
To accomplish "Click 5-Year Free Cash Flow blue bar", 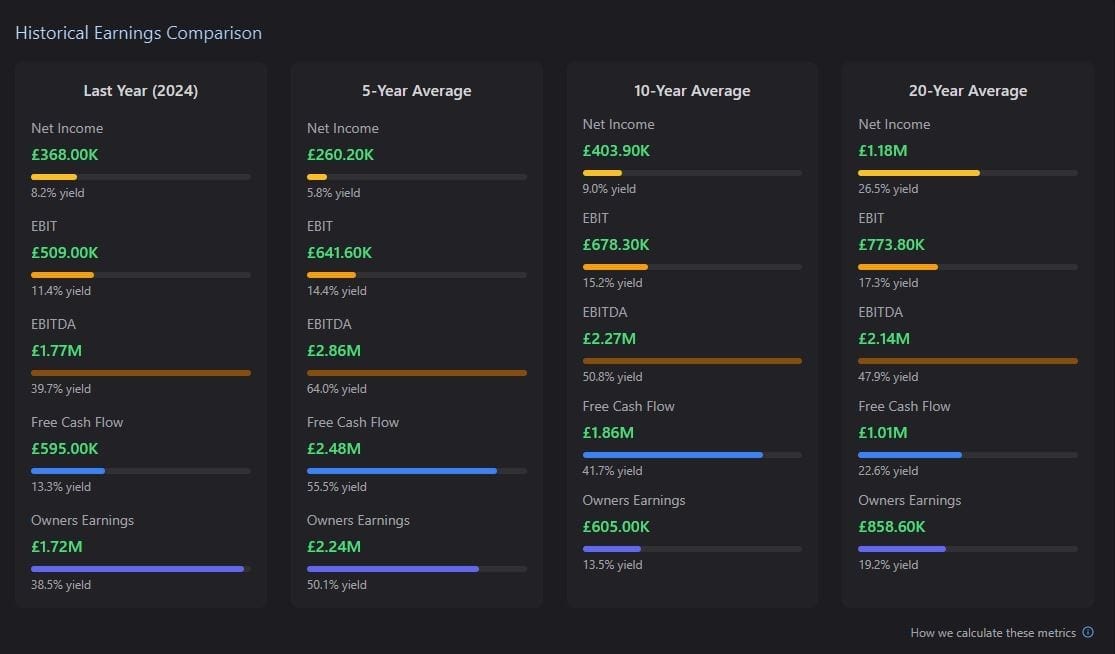I will [417, 471].
